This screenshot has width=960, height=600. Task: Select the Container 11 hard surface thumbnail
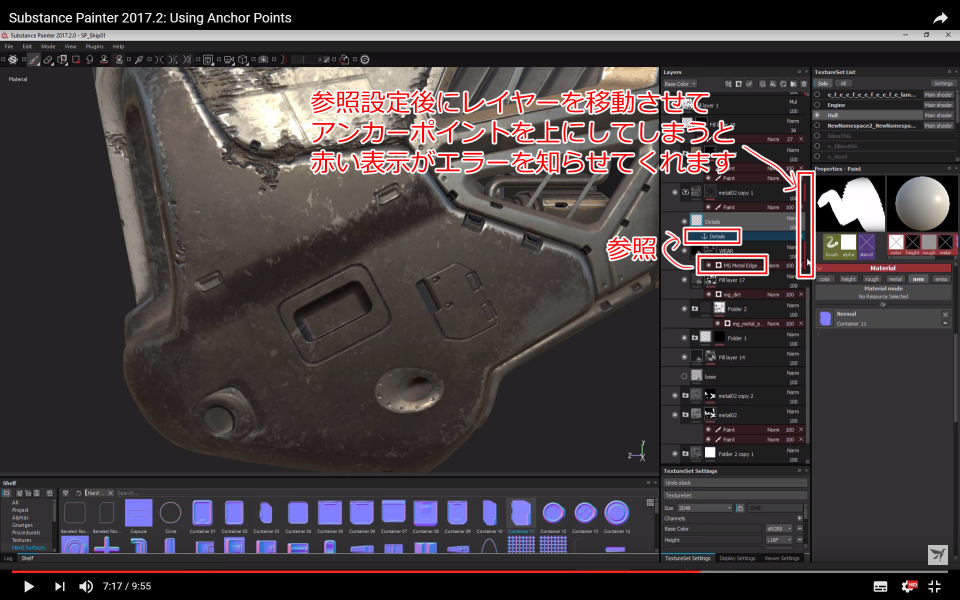(x=521, y=513)
